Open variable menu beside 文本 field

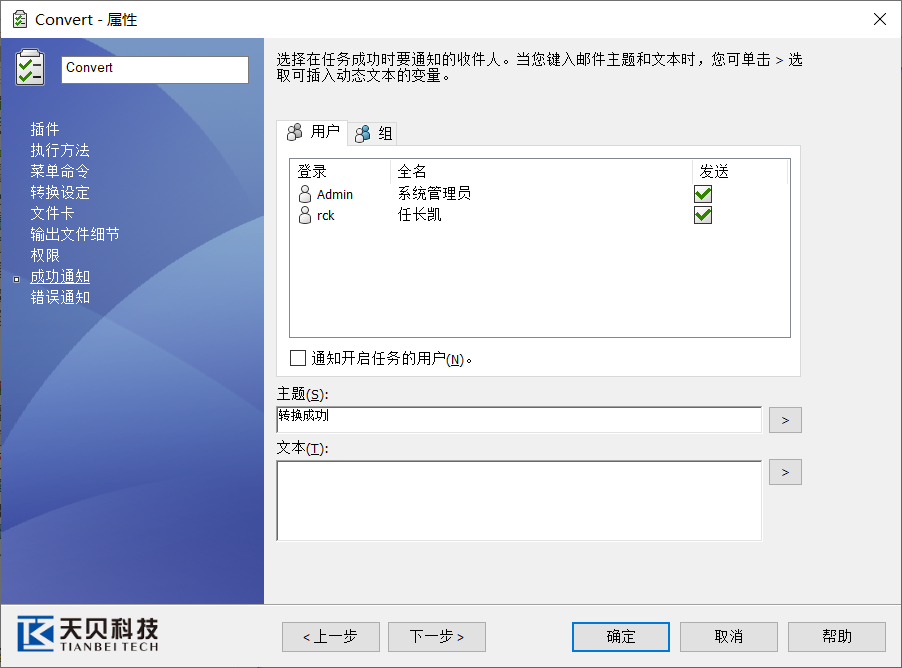785,472
